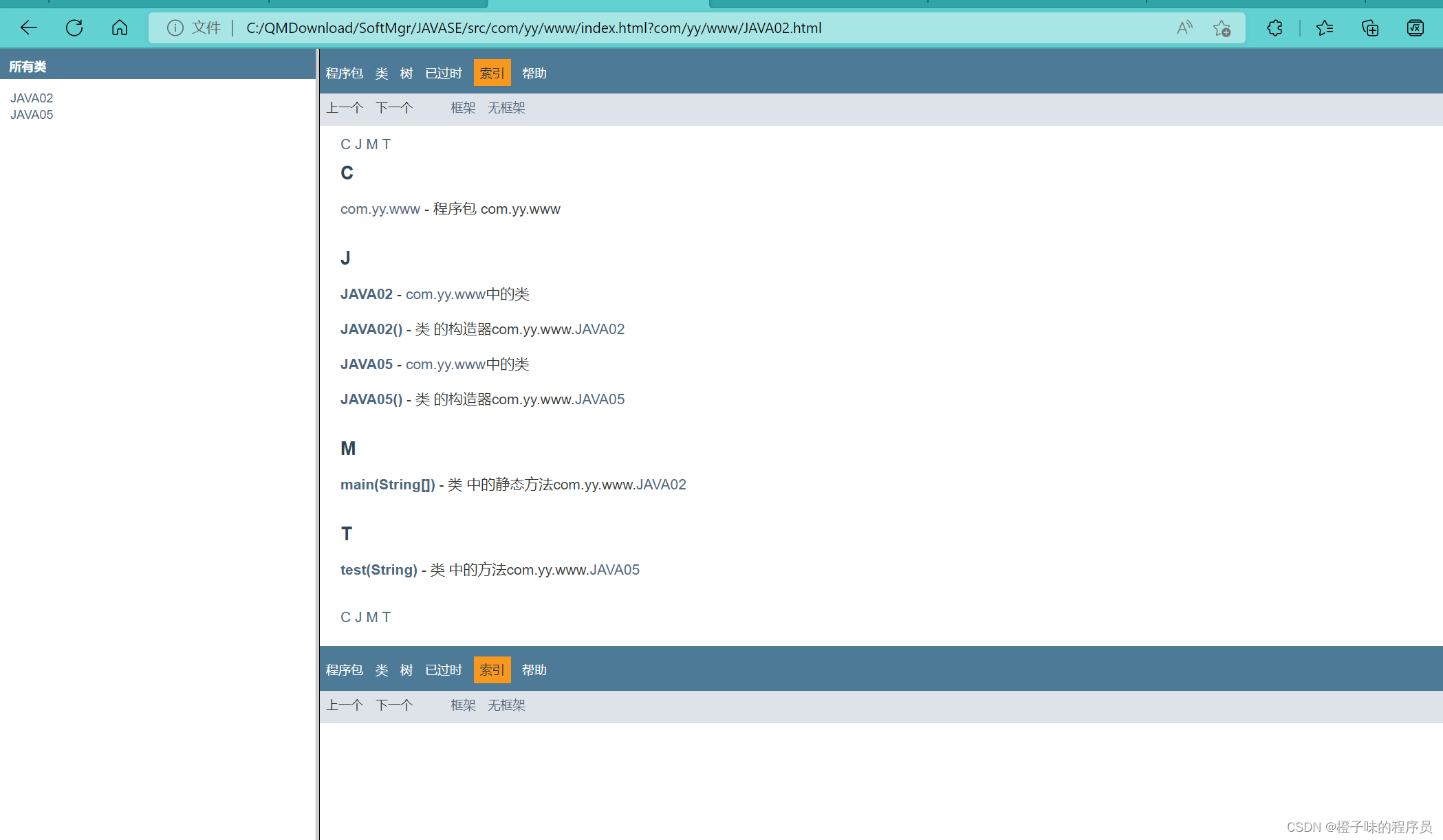This screenshot has width=1443, height=840.
Task: Open 帮助 in top navigation bar
Action: (534, 74)
